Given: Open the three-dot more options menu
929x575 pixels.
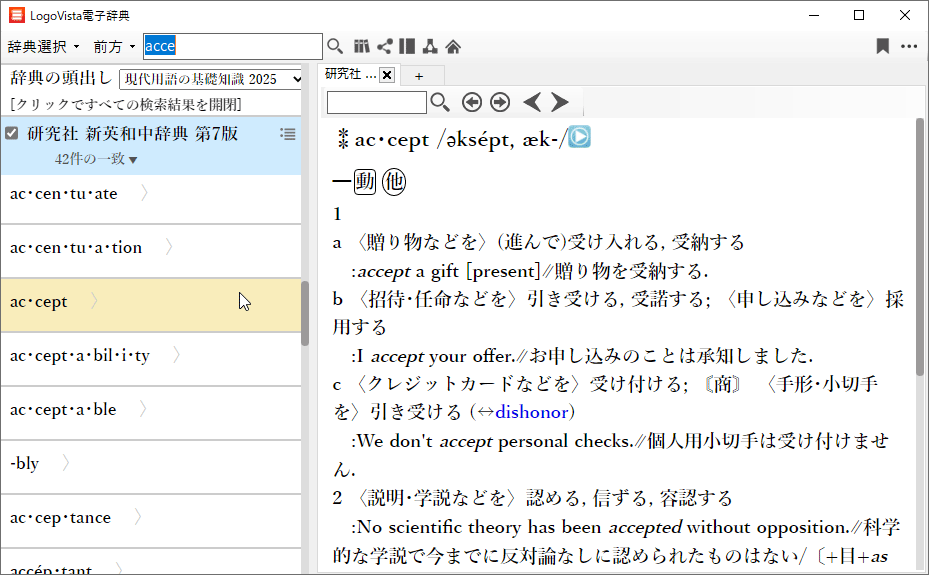Looking at the screenshot, I should tap(908, 47).
